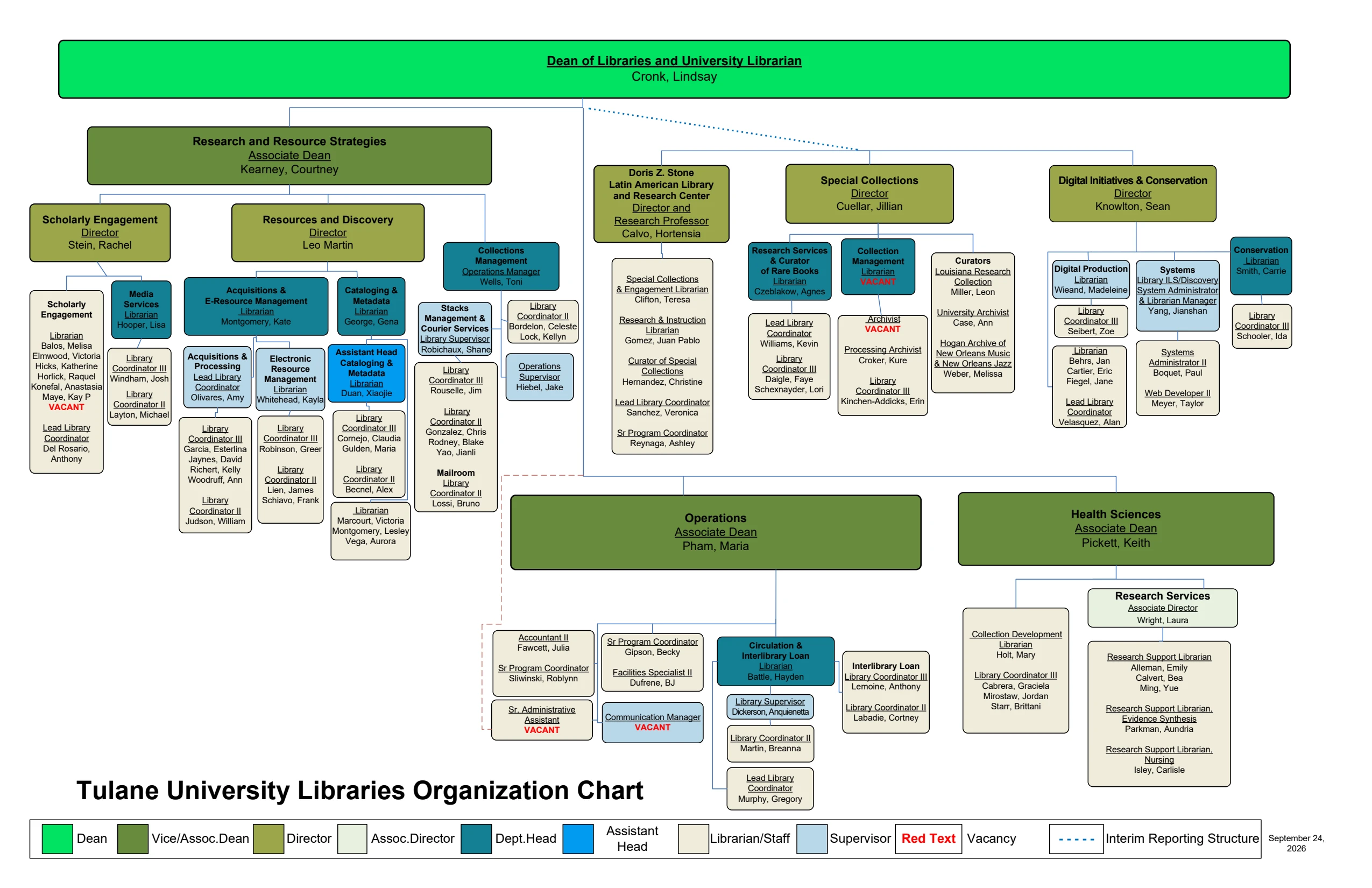Select the Systems box for Yang, Jianshan
Screen dimensions: 1372x888
tap(1177, 295)
